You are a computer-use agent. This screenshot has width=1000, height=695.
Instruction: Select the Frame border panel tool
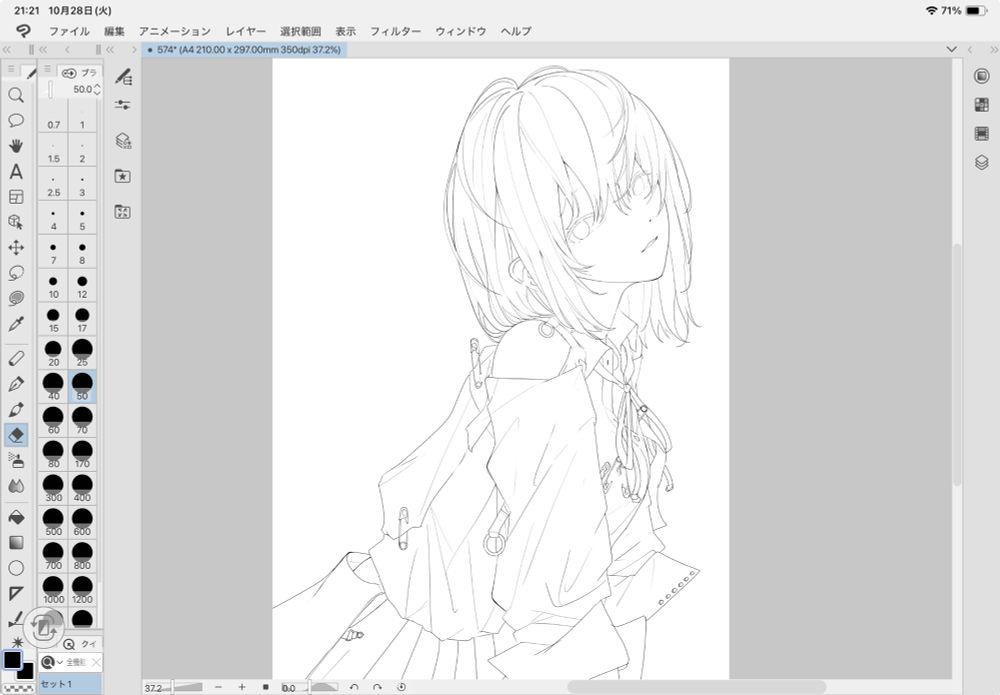tap(16, 197)
